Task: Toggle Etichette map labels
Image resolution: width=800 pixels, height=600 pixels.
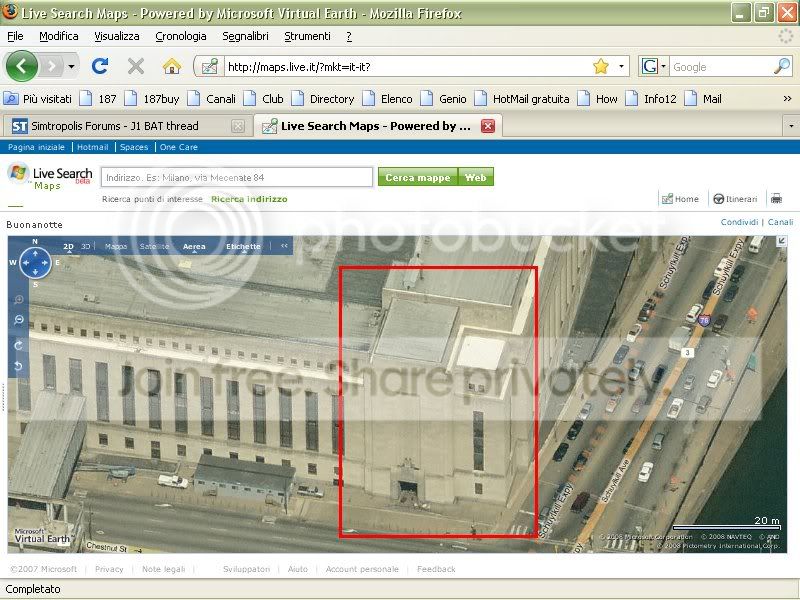Action: (x=243, y=246)
